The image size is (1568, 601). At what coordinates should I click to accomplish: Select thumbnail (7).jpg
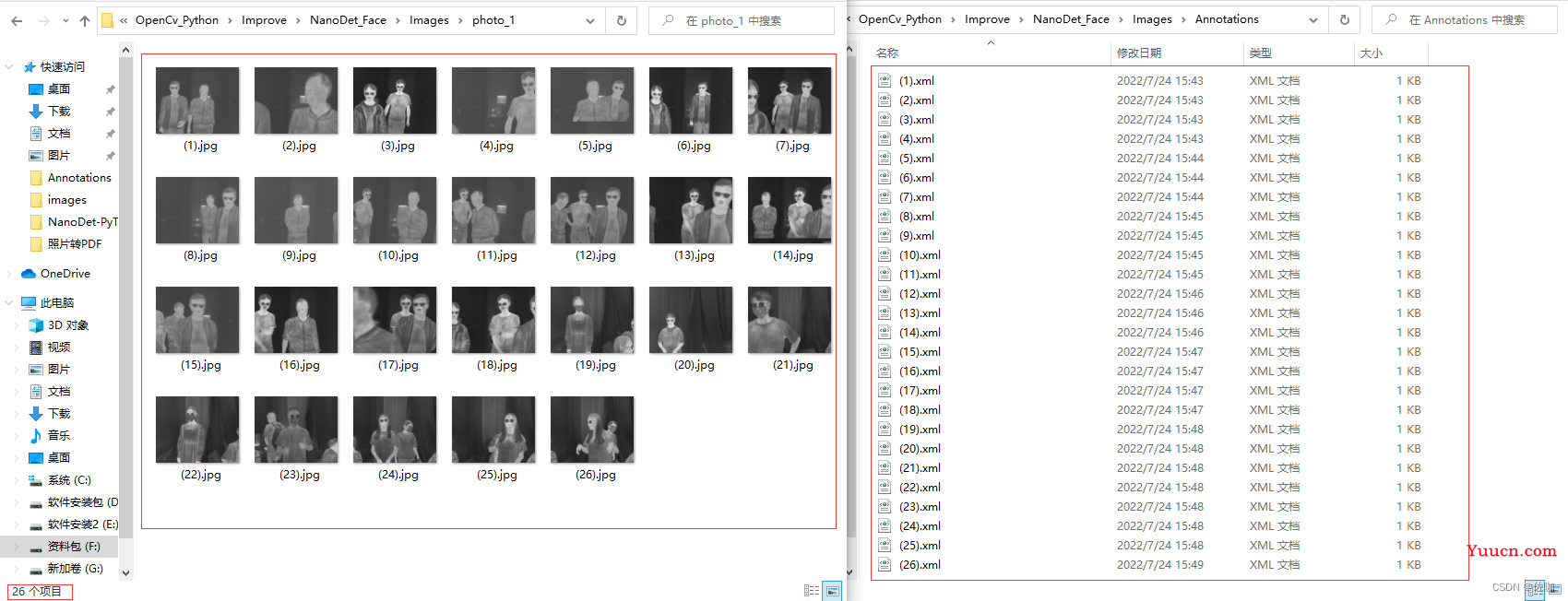point(790,100)
